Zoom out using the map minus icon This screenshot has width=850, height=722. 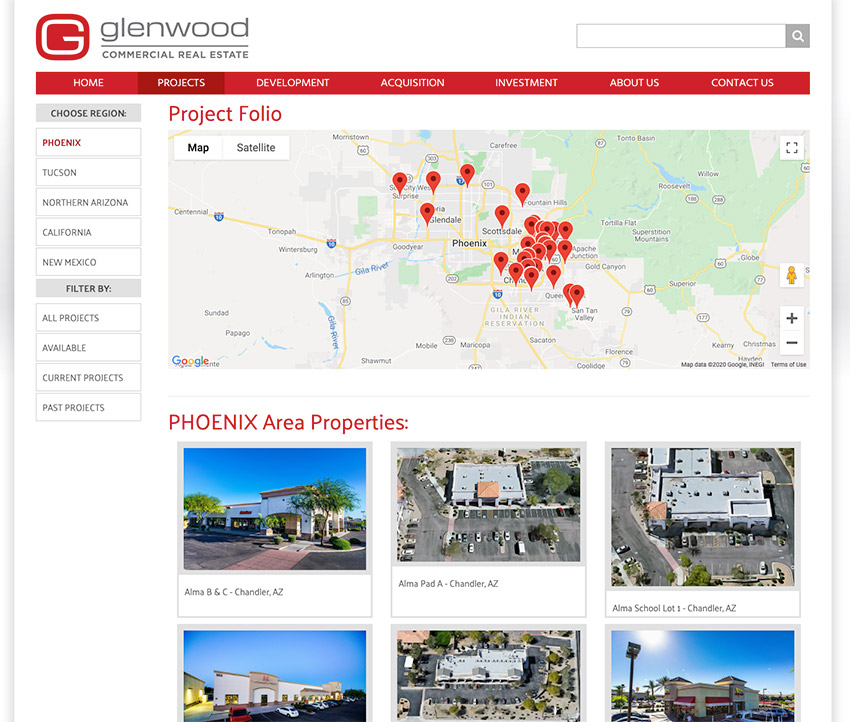tap(791, 342)
